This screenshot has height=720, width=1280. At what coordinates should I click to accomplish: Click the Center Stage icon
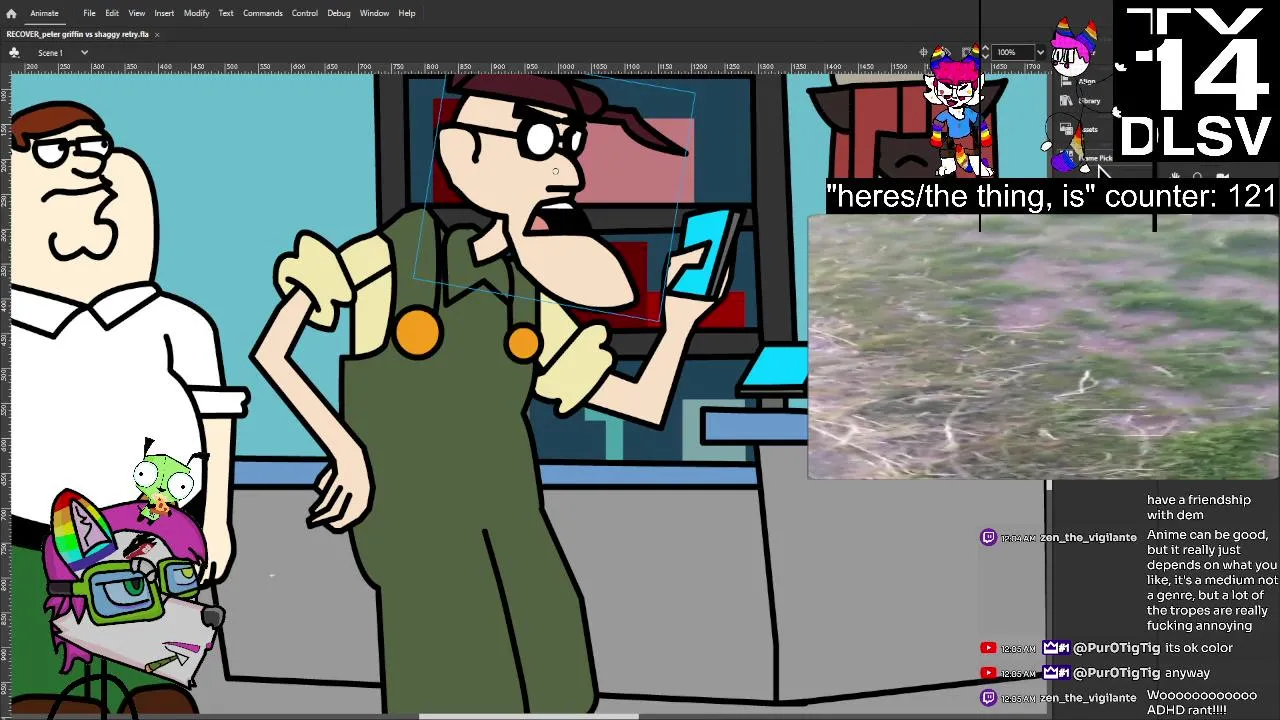pos(925,52)
